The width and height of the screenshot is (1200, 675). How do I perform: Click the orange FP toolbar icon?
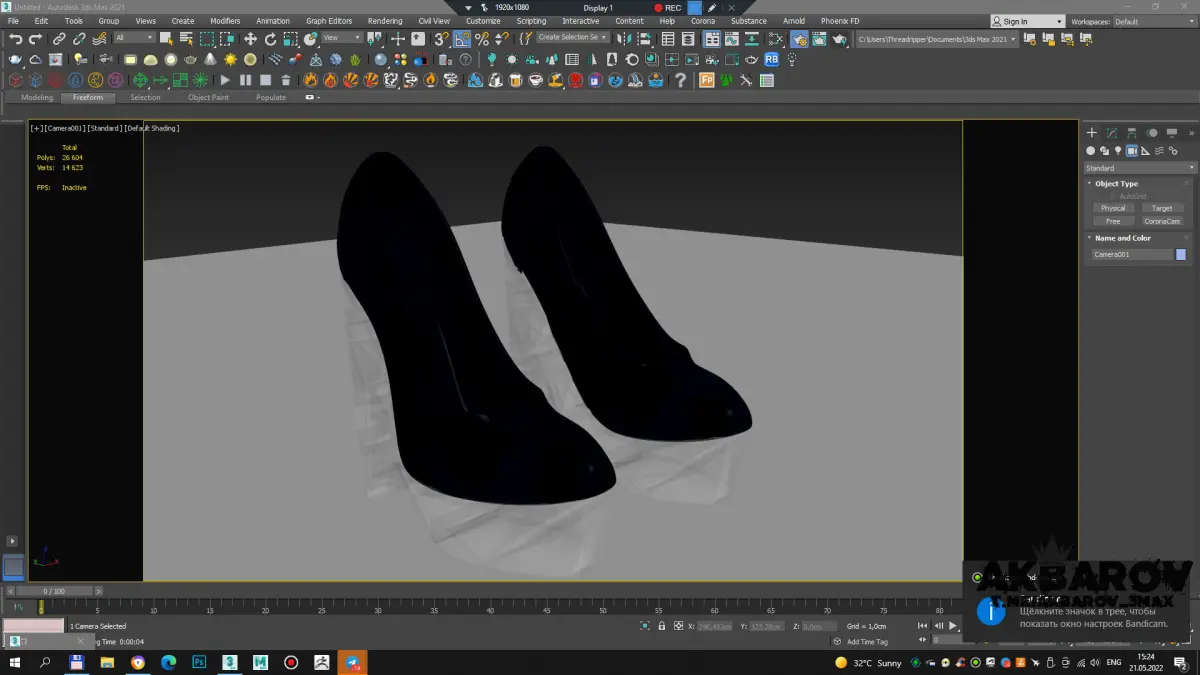coord(706,80)
